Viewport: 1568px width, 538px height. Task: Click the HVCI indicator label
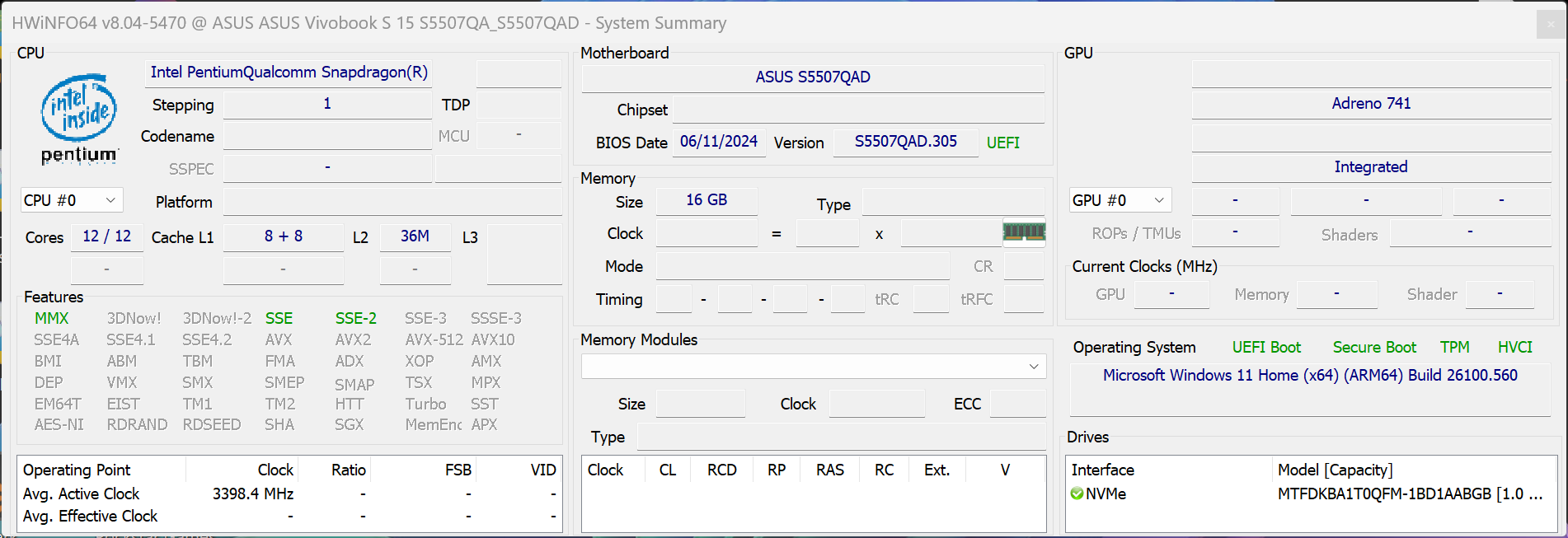click(1514, 348)
